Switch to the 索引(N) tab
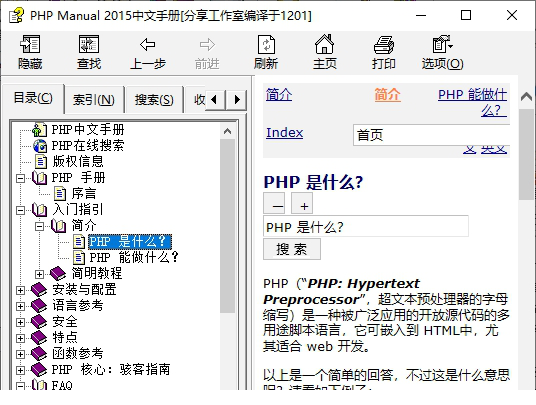Viewport: 536px width, 405px height. [94, 100]
